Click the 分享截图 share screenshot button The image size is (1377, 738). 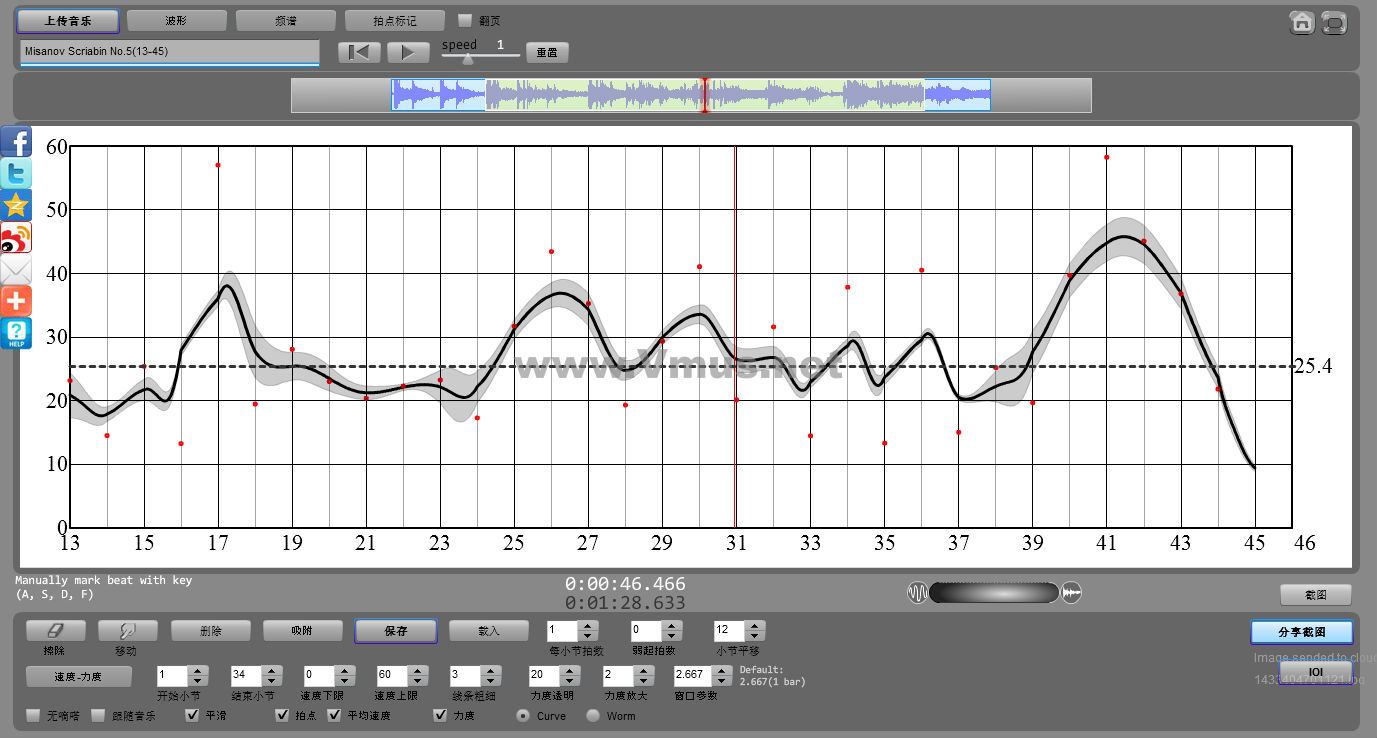(x=1301, y=632)
